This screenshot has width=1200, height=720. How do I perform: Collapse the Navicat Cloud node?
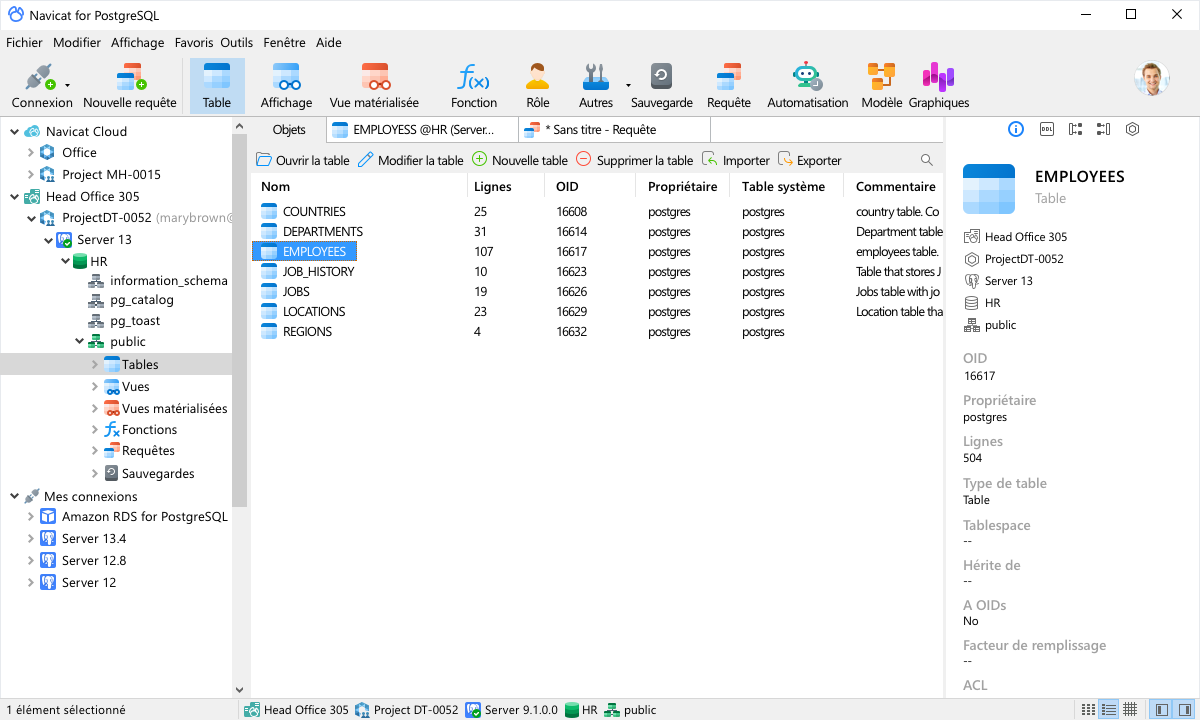[x=14, y=131]
